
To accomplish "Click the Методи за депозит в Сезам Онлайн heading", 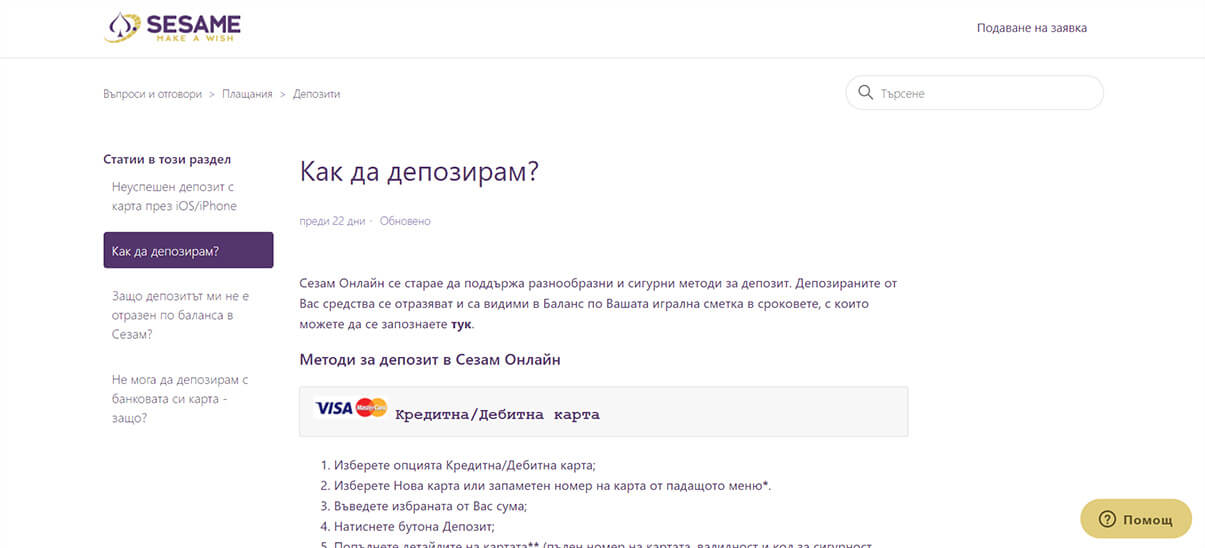I will pos(430,359).
